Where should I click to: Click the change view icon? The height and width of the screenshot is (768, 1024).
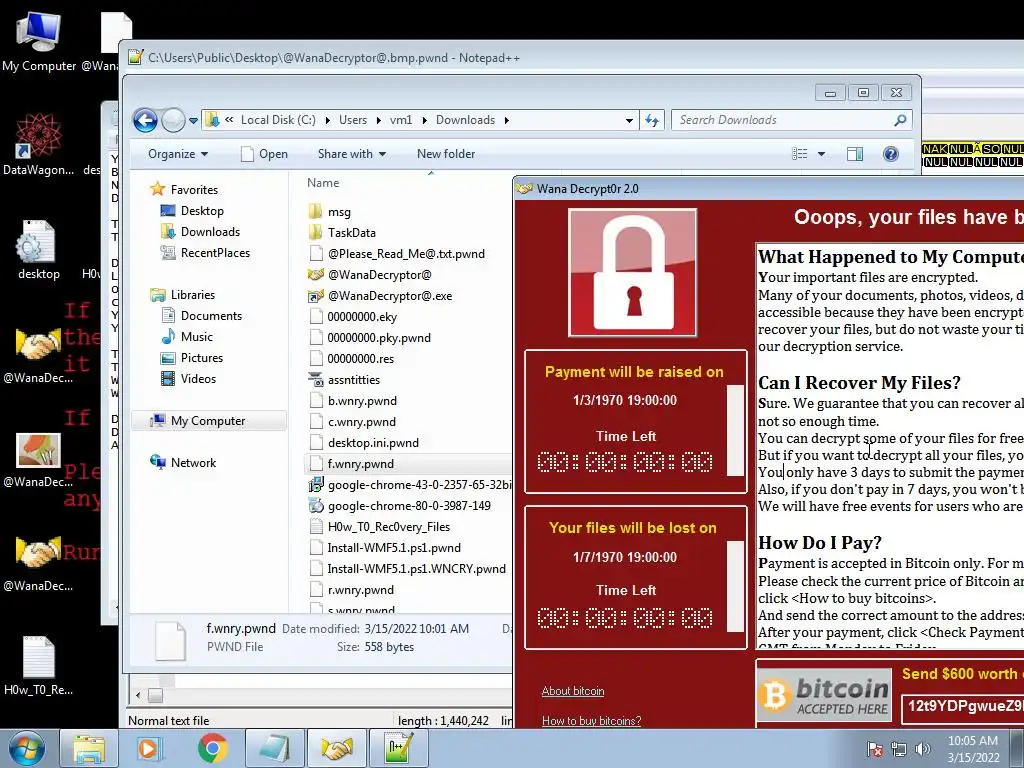click(x=799, y=154)
